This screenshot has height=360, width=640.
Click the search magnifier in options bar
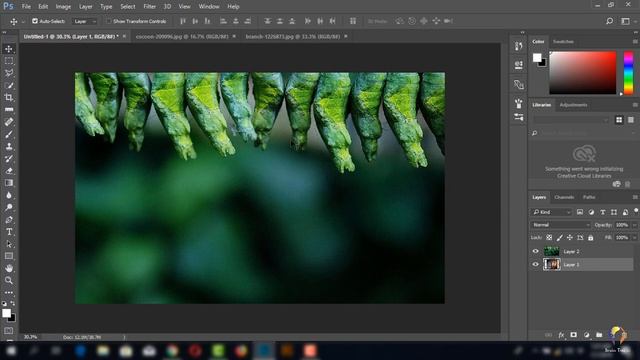(609, 21)
